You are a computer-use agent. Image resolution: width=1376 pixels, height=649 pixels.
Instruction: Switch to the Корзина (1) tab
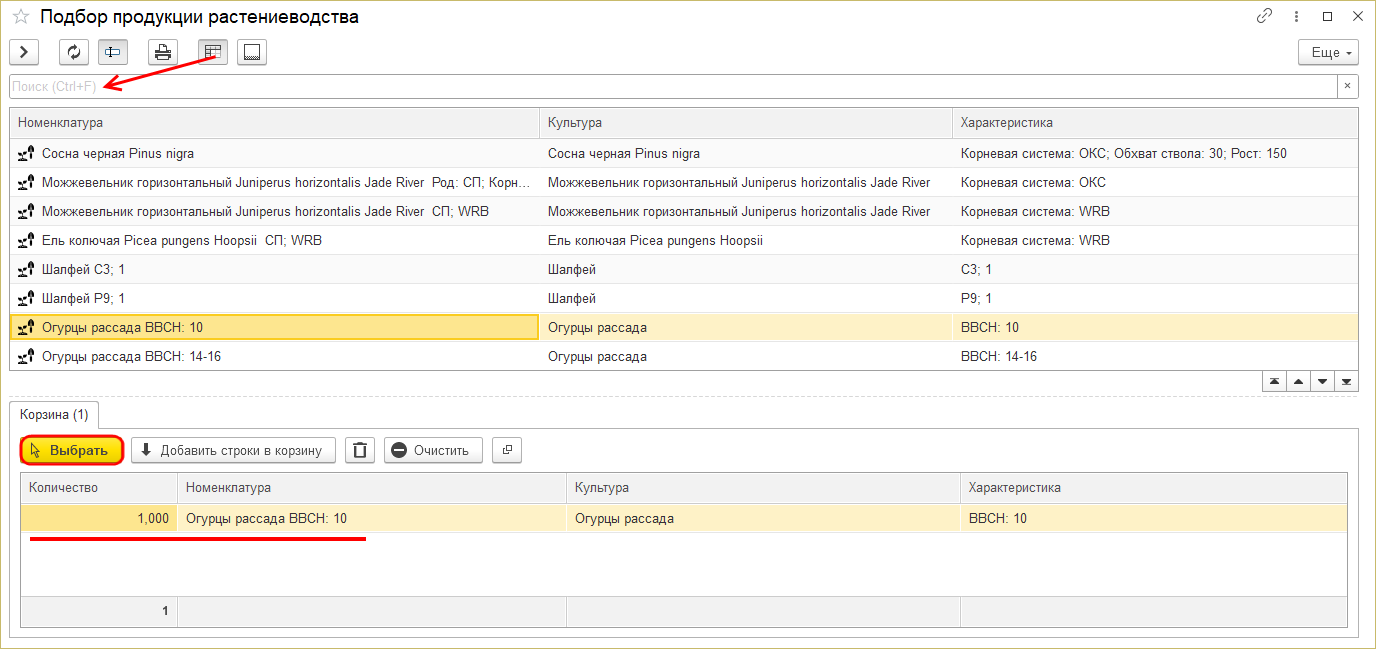pos(54,414)
